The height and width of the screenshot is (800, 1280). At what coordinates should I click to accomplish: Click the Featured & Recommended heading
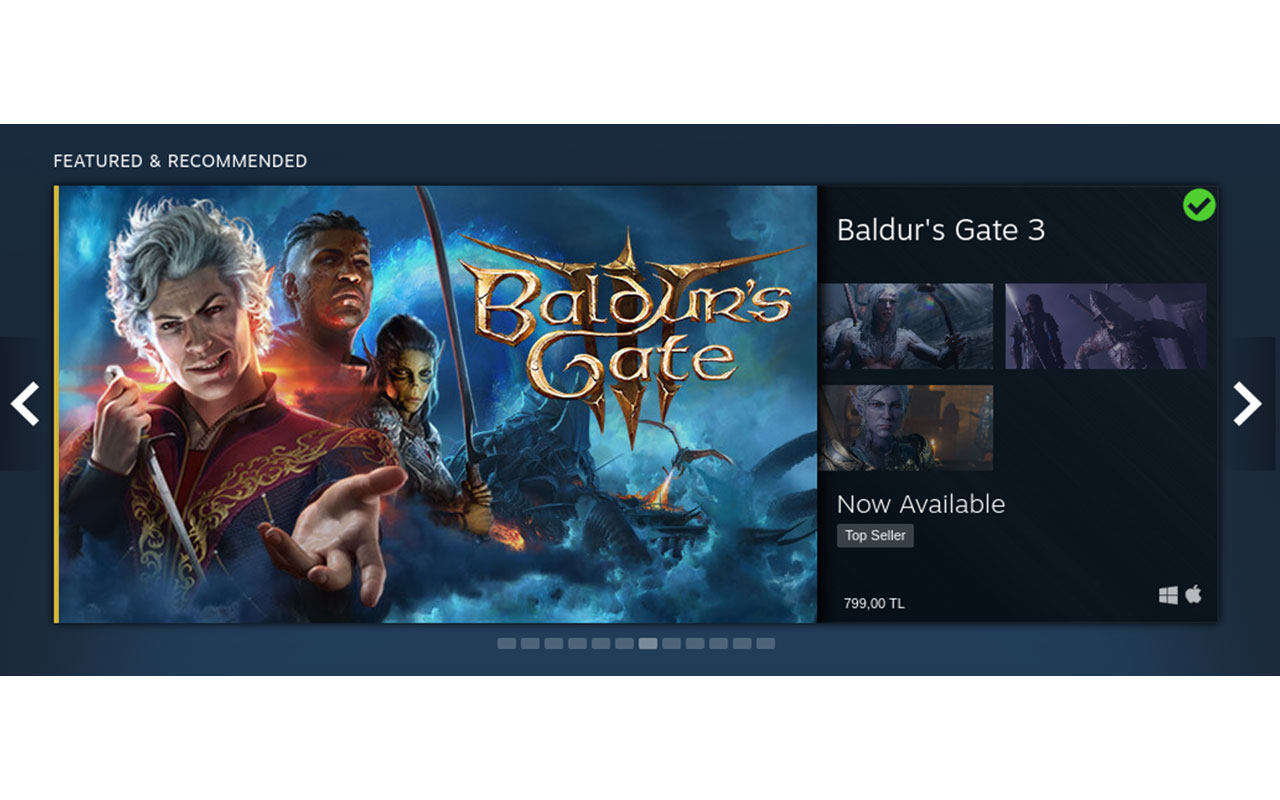point(180,161)
